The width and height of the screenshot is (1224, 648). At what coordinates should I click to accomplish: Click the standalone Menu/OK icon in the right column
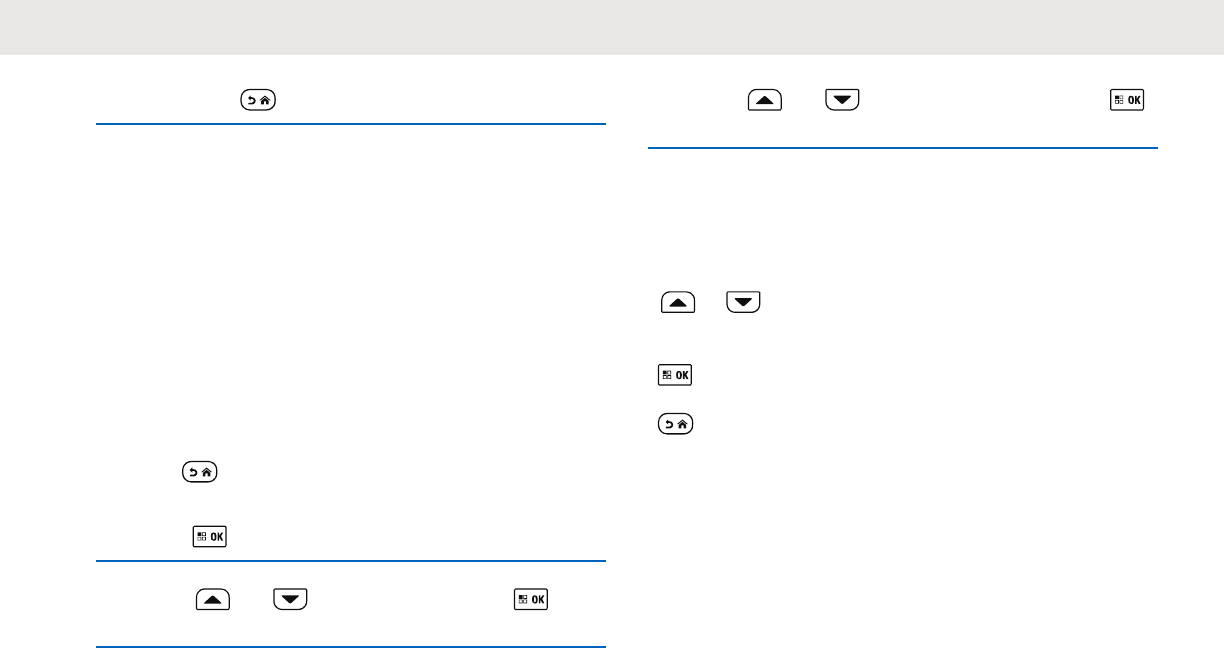tap(676, 376)
